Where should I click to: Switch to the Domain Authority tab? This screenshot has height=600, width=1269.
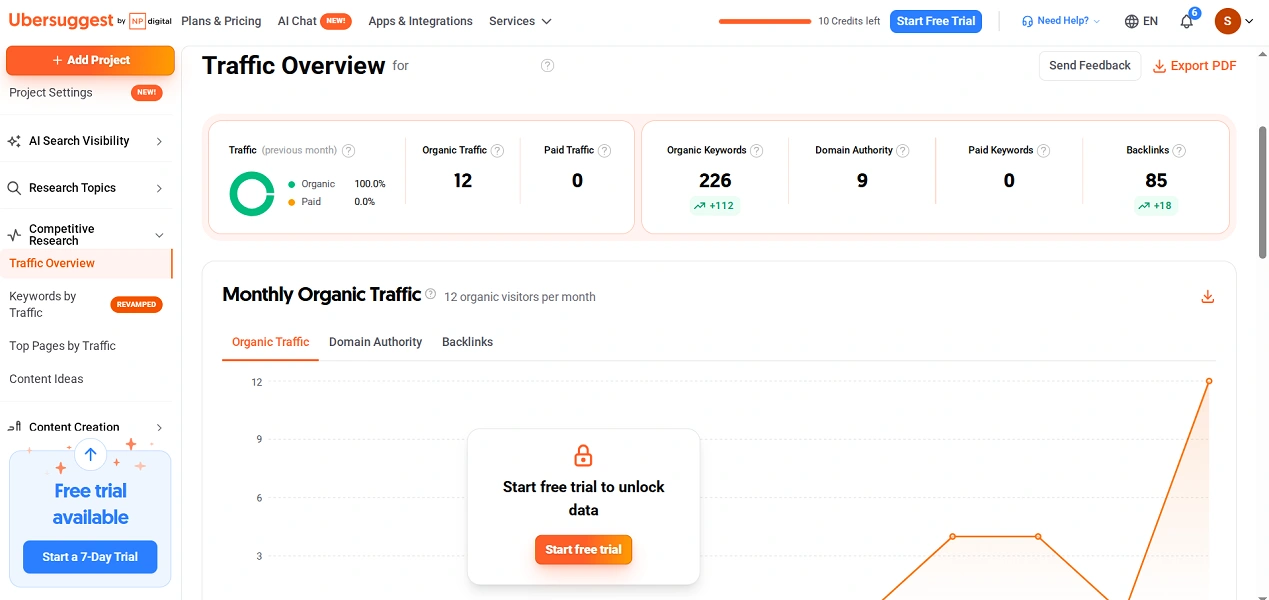[376, 342]
